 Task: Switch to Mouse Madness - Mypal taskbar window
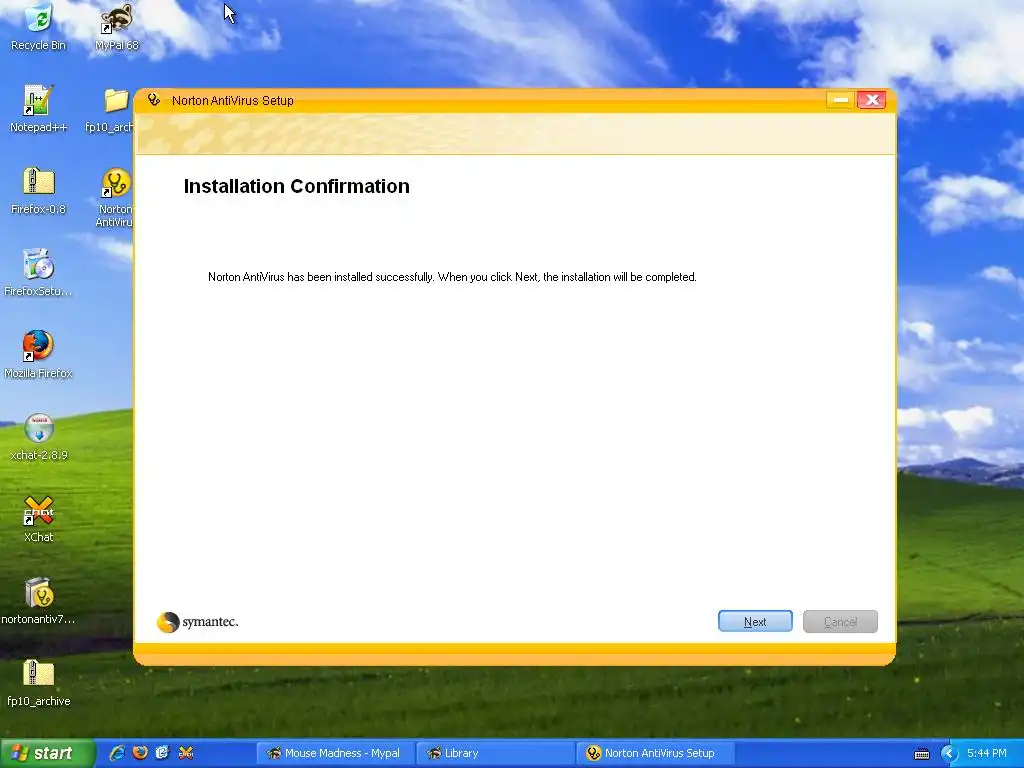click(x=334, y=753)
